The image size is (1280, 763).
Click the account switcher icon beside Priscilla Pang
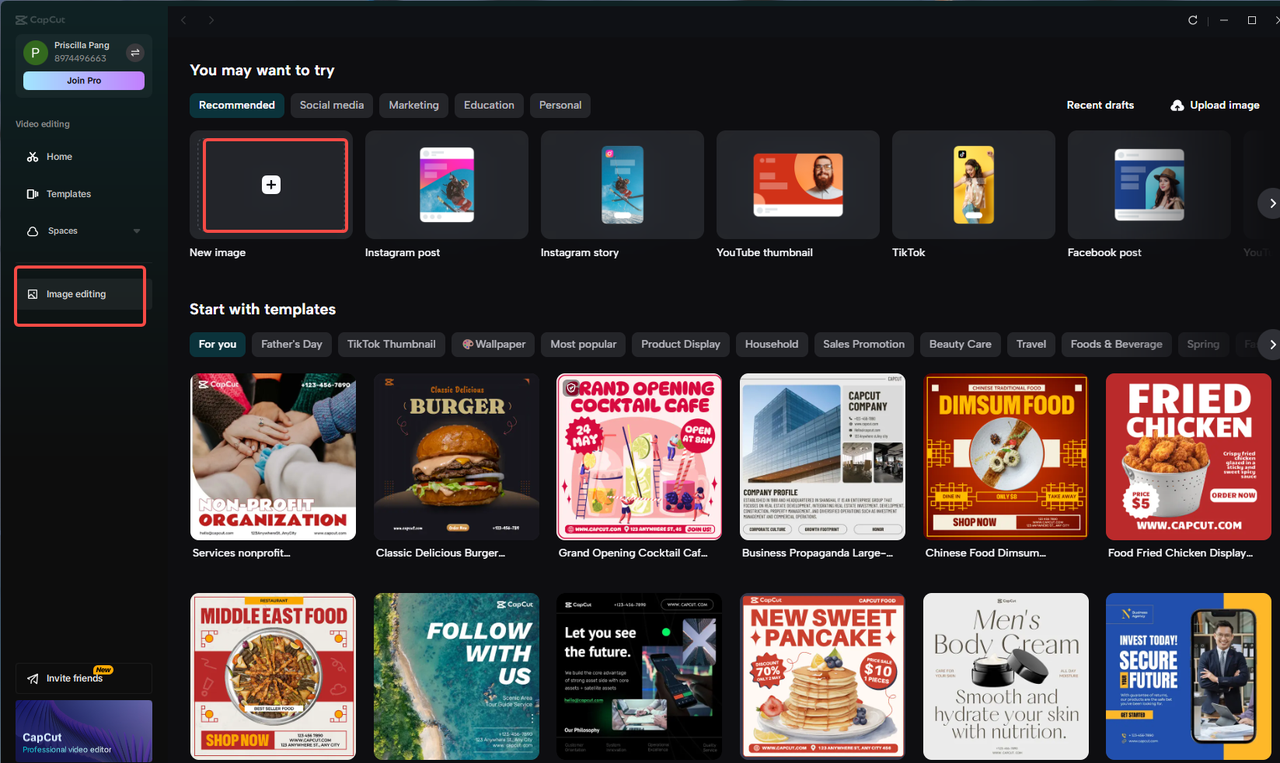pos(134,51)
